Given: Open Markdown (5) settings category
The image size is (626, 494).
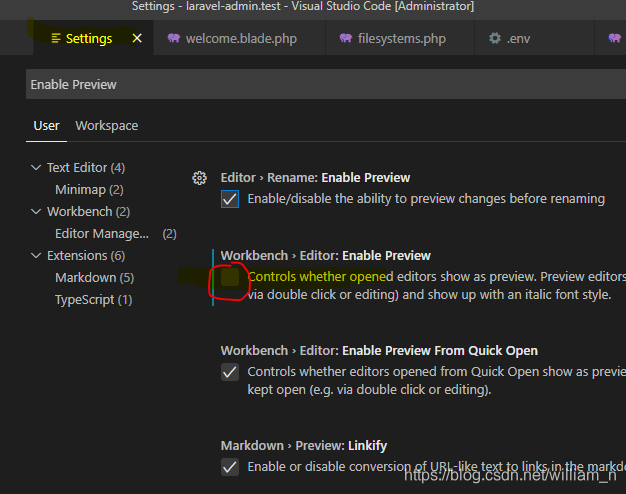Looking at the screenshot, I should [x=94, y=278].
